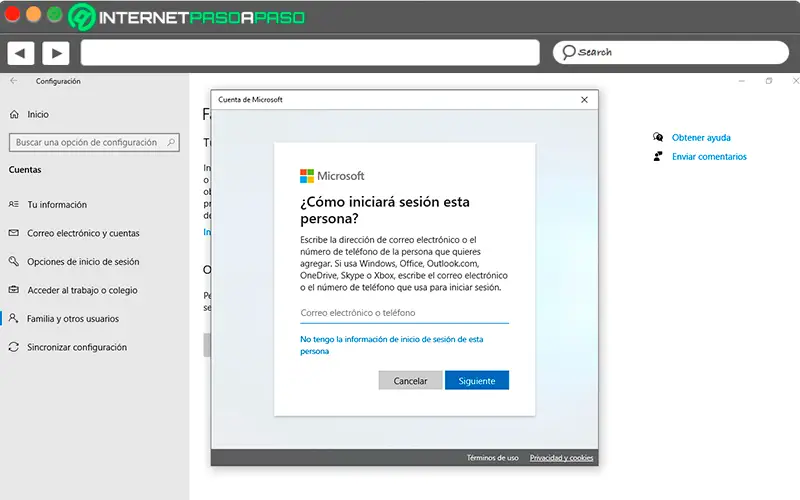Click the envelope icon for Correo electrónico
This screenshot has width=800, height=500.
[14, 233]
